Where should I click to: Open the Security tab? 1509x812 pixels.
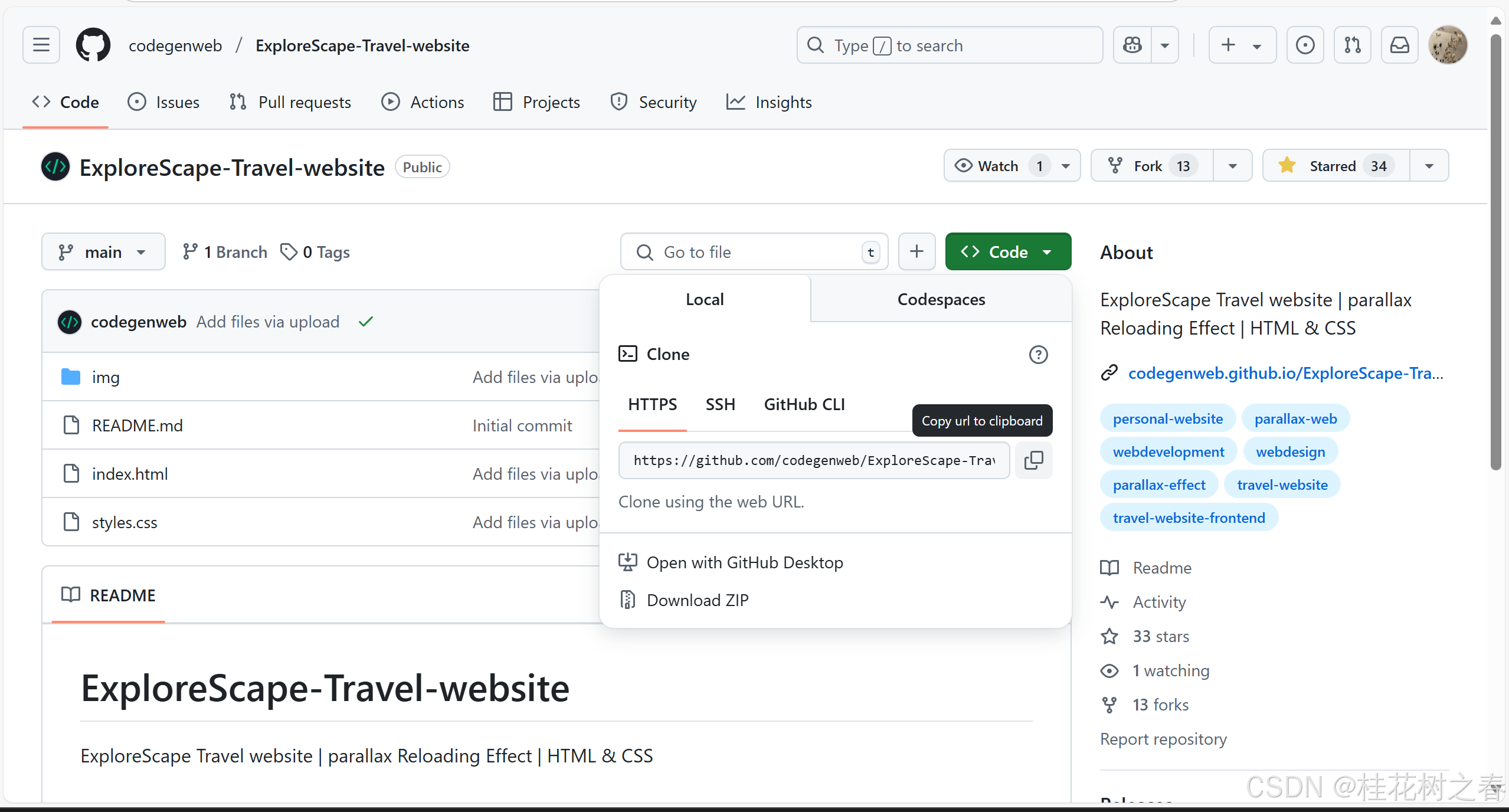tap(653, 102)
